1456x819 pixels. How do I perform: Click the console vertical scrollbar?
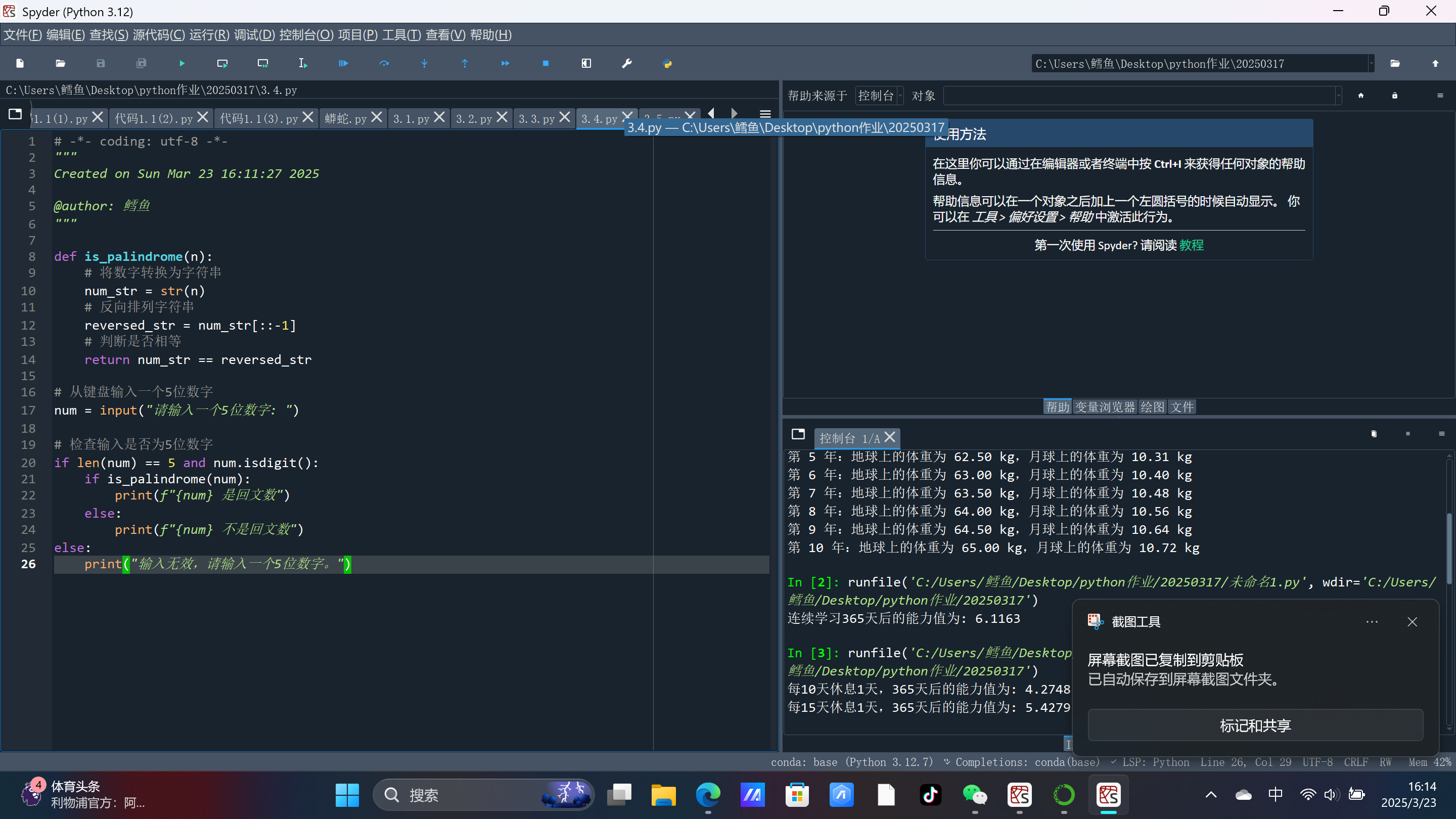point(1449,548)
